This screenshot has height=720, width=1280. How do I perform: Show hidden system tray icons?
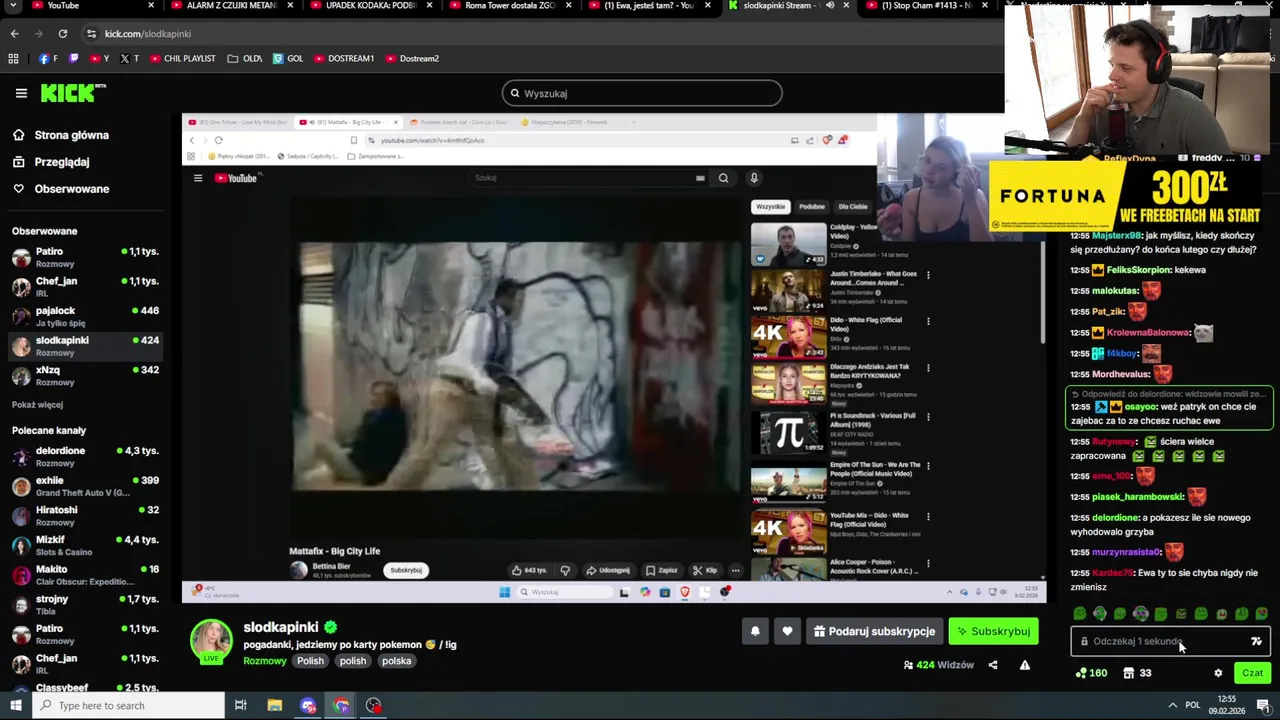pyautogui.click(x=1172, y=705)
